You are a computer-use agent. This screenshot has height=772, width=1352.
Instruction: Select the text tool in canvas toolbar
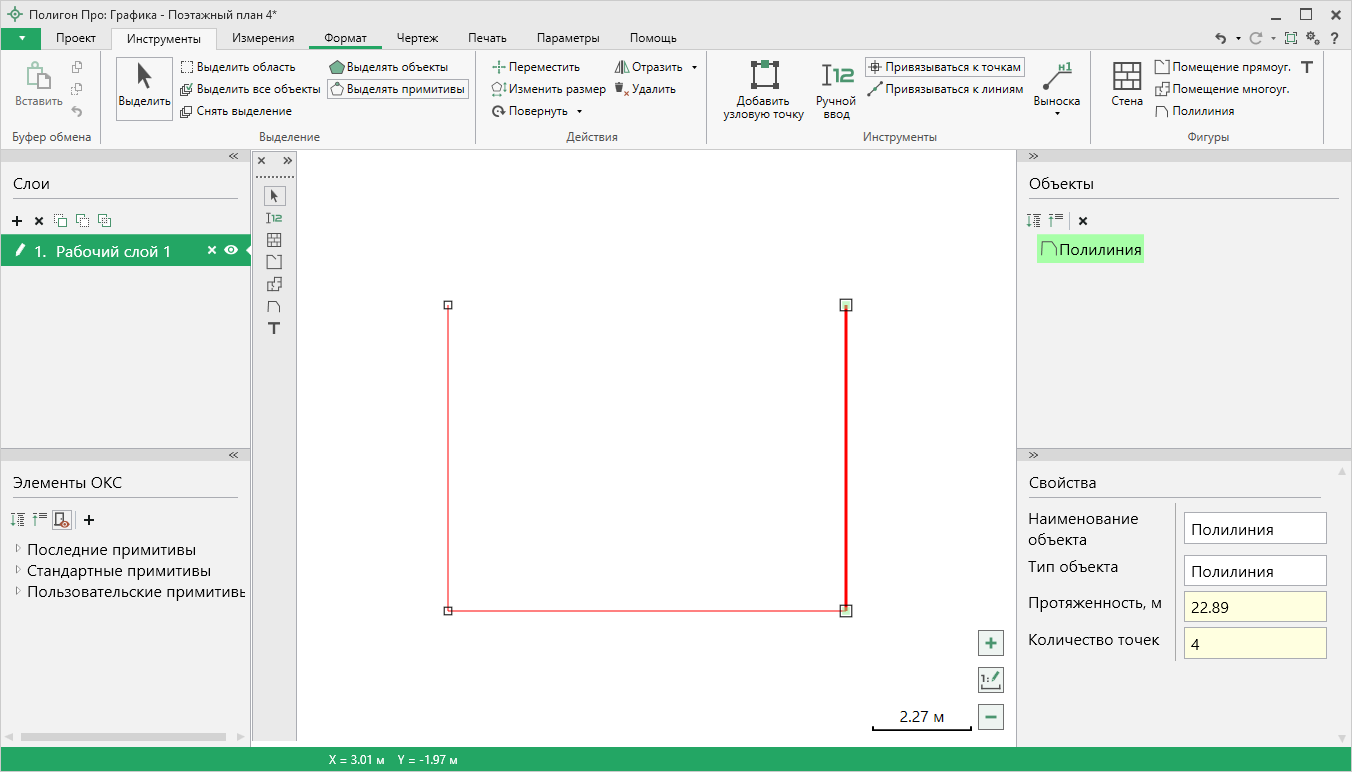273,328
